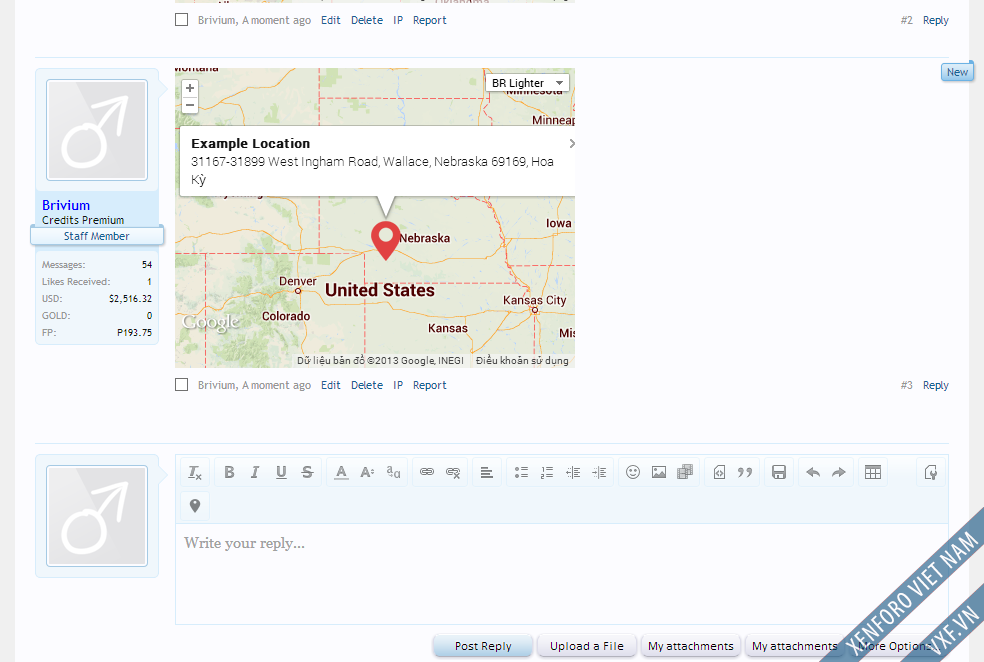This screenshot has height=662, width=984.
Task: Click Edit on post #2
Action: 331,20
